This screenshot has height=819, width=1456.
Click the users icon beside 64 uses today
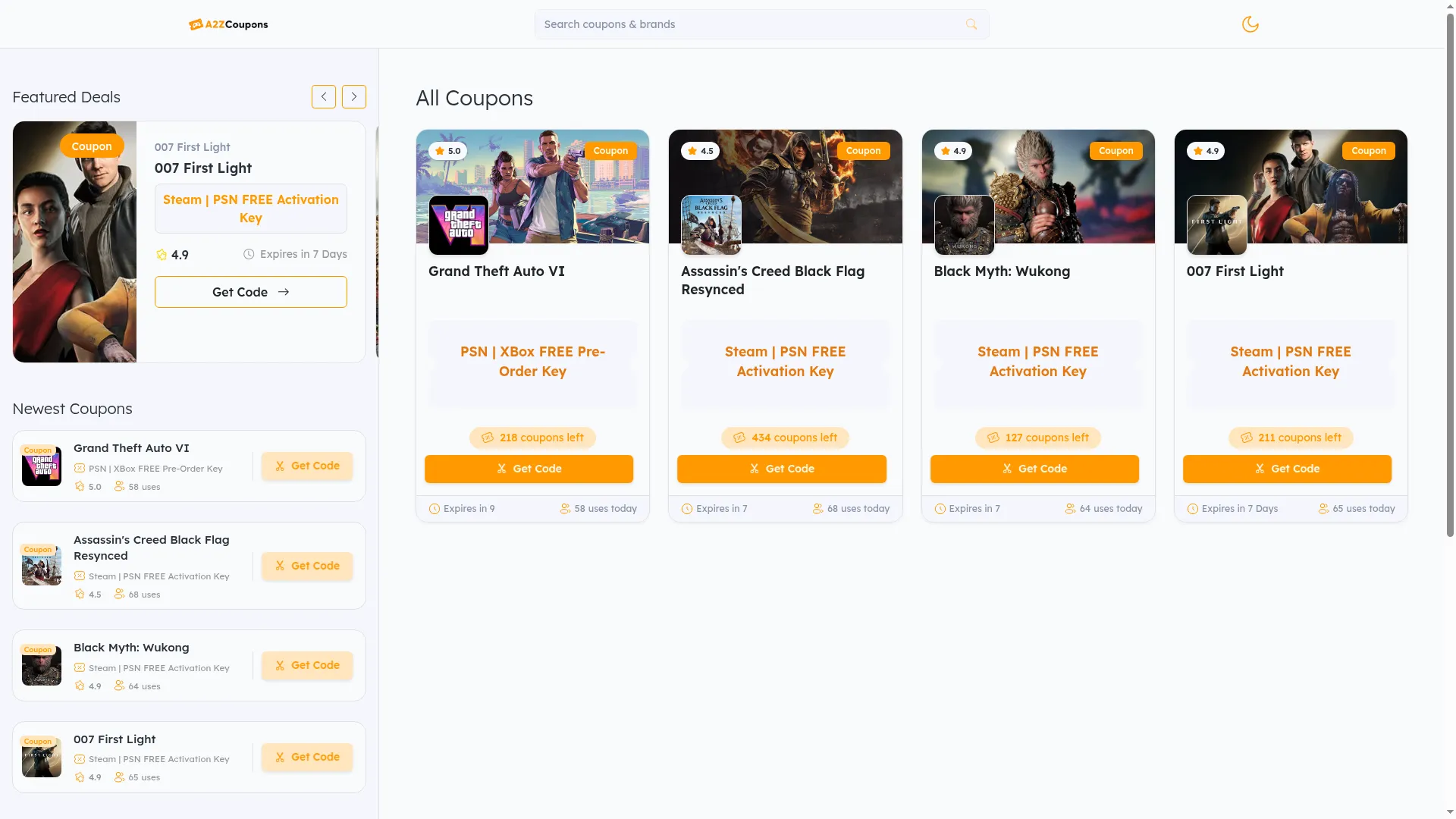(x=1070, y=509)
